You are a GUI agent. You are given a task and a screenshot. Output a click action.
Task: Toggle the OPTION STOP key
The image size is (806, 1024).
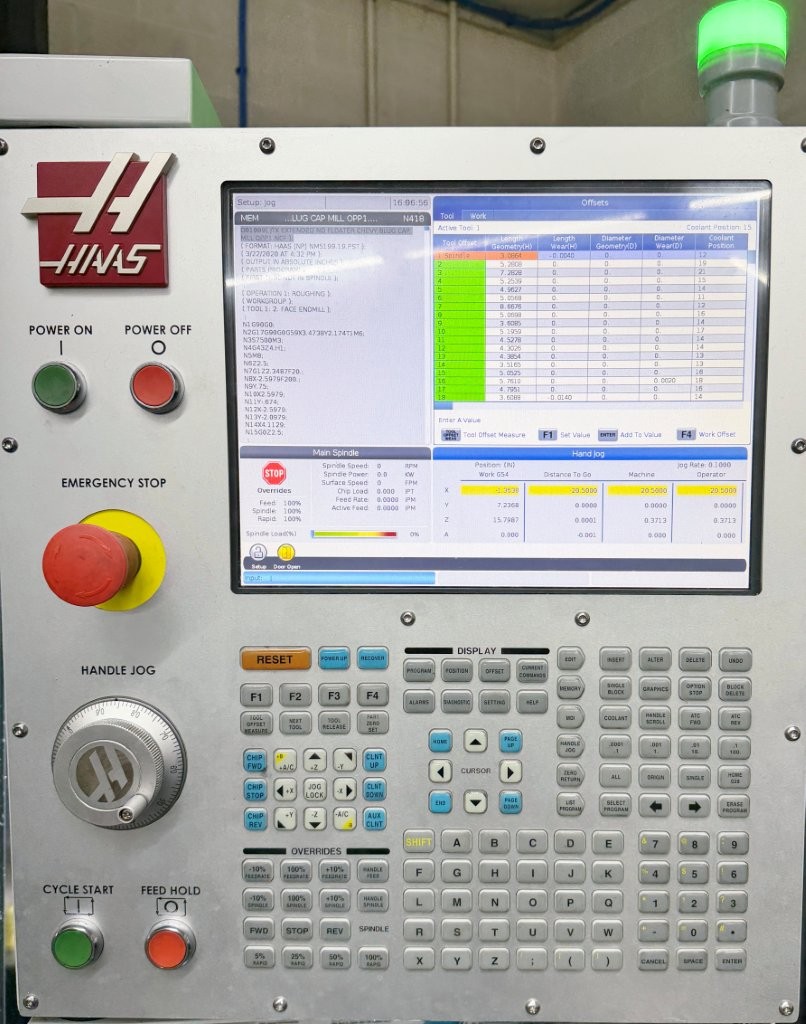coord(694,689)
